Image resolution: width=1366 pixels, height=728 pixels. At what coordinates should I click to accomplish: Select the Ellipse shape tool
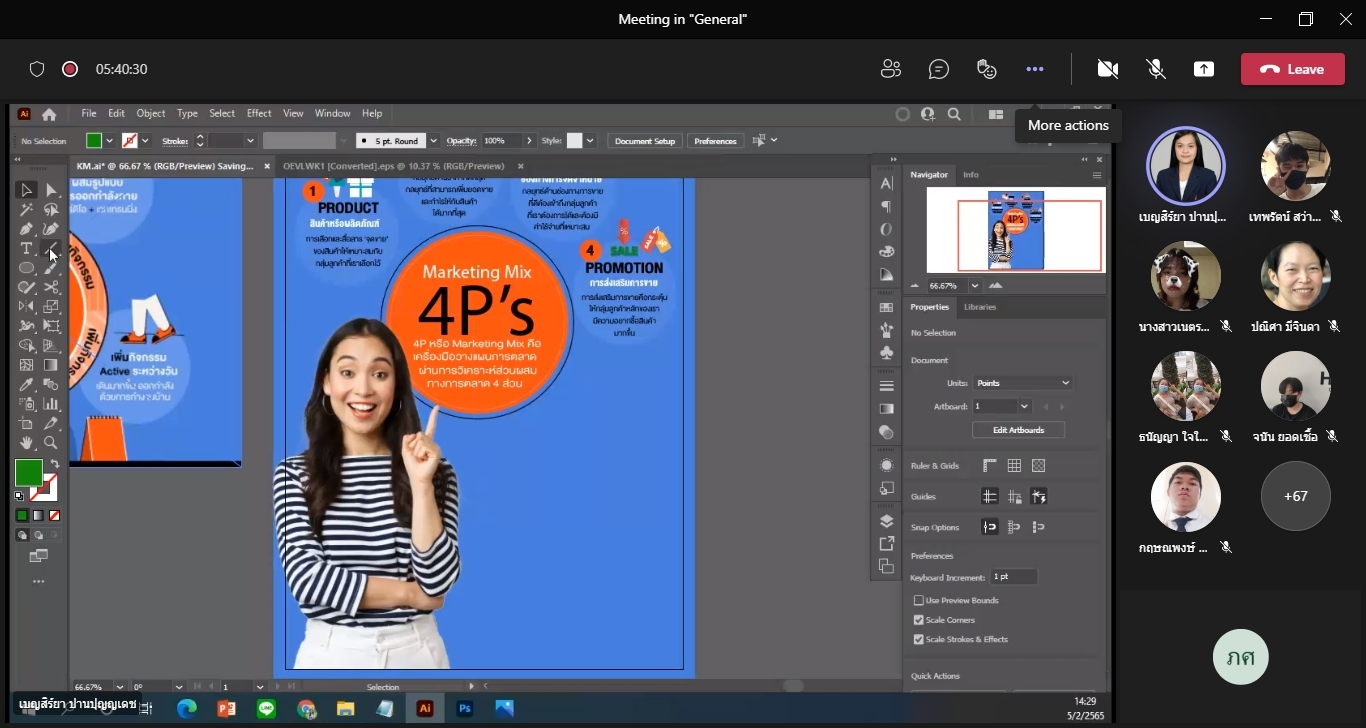pyautogui.click(x=27, y=268)
